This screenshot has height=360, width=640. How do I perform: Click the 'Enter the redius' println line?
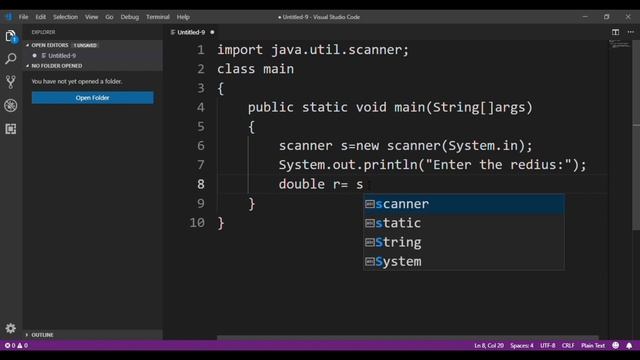click(x=433, y=165)
